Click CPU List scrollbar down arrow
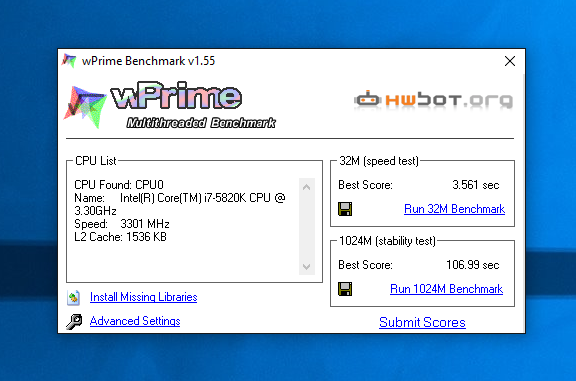576x381 pixels. 307,266
